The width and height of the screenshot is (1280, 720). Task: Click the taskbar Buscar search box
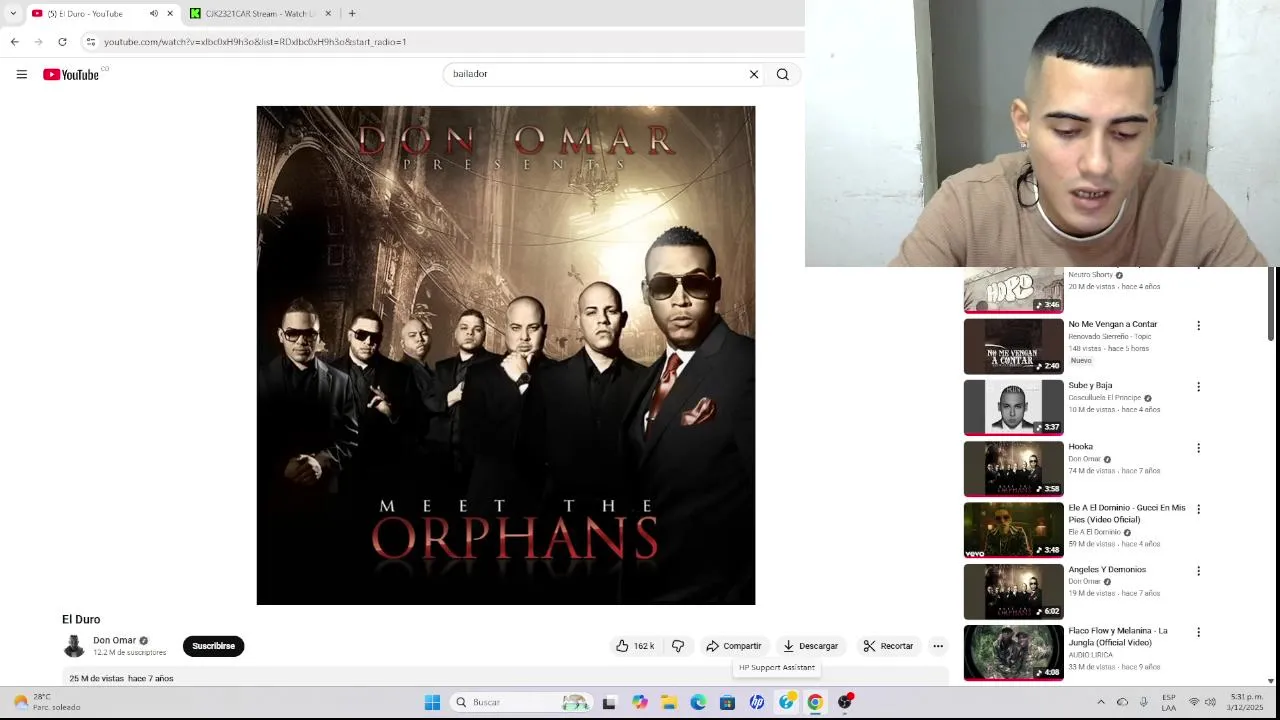pos(521,702)
